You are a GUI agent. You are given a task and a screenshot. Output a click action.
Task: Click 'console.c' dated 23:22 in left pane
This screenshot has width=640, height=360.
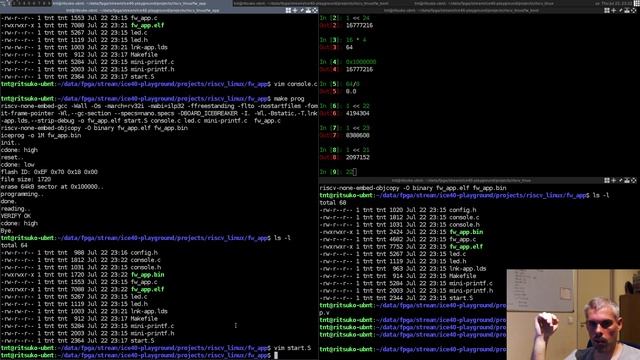point(146,260)
